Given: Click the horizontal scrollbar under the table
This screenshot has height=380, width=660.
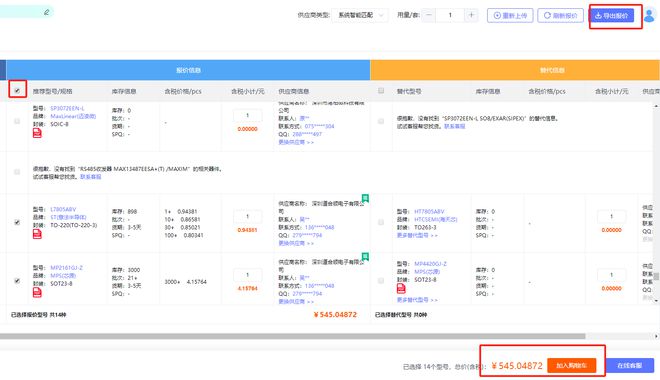Looking at the screenshot, I should coord(293,336).
